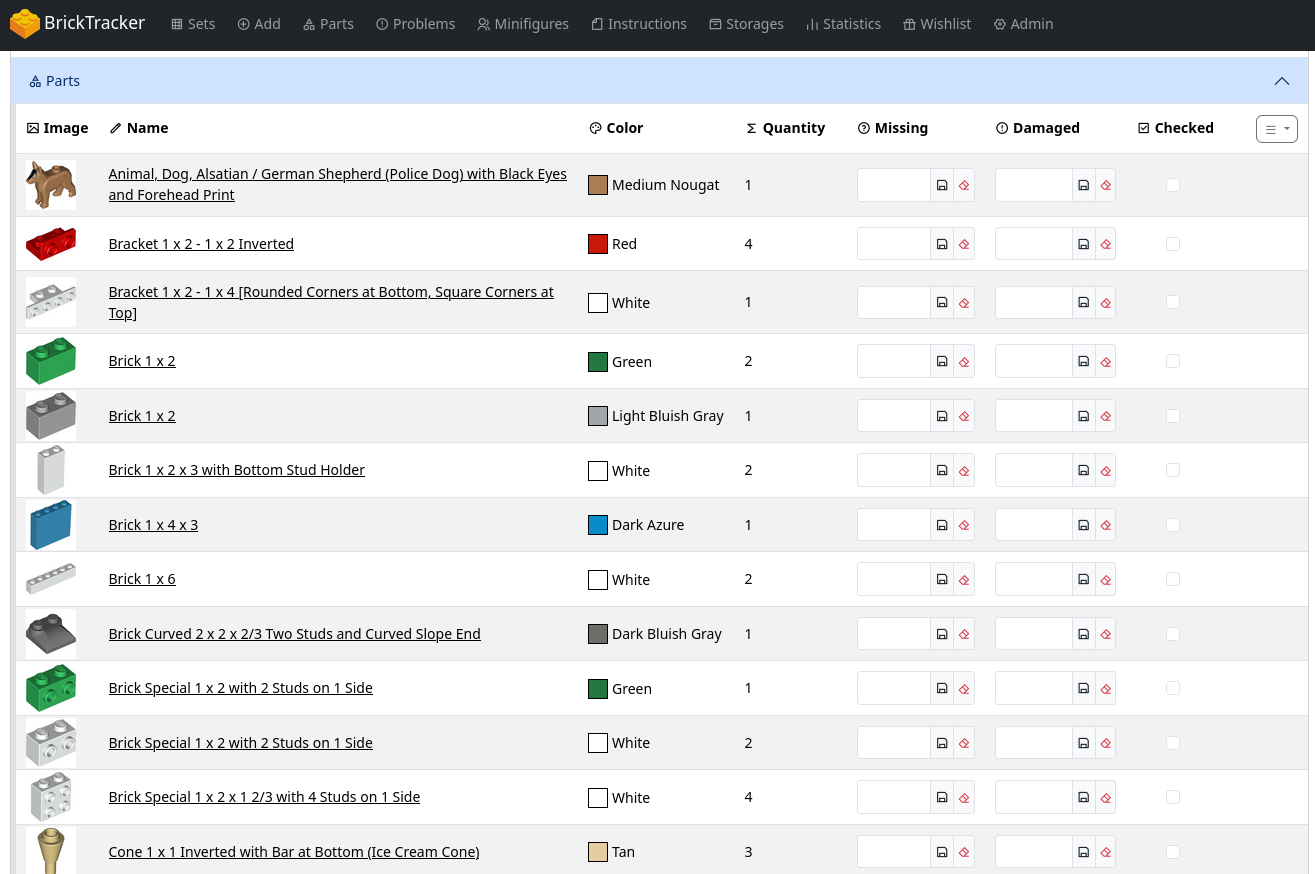
Task: Open the table options dropdown menu
Action: (x=1276, y=129)
